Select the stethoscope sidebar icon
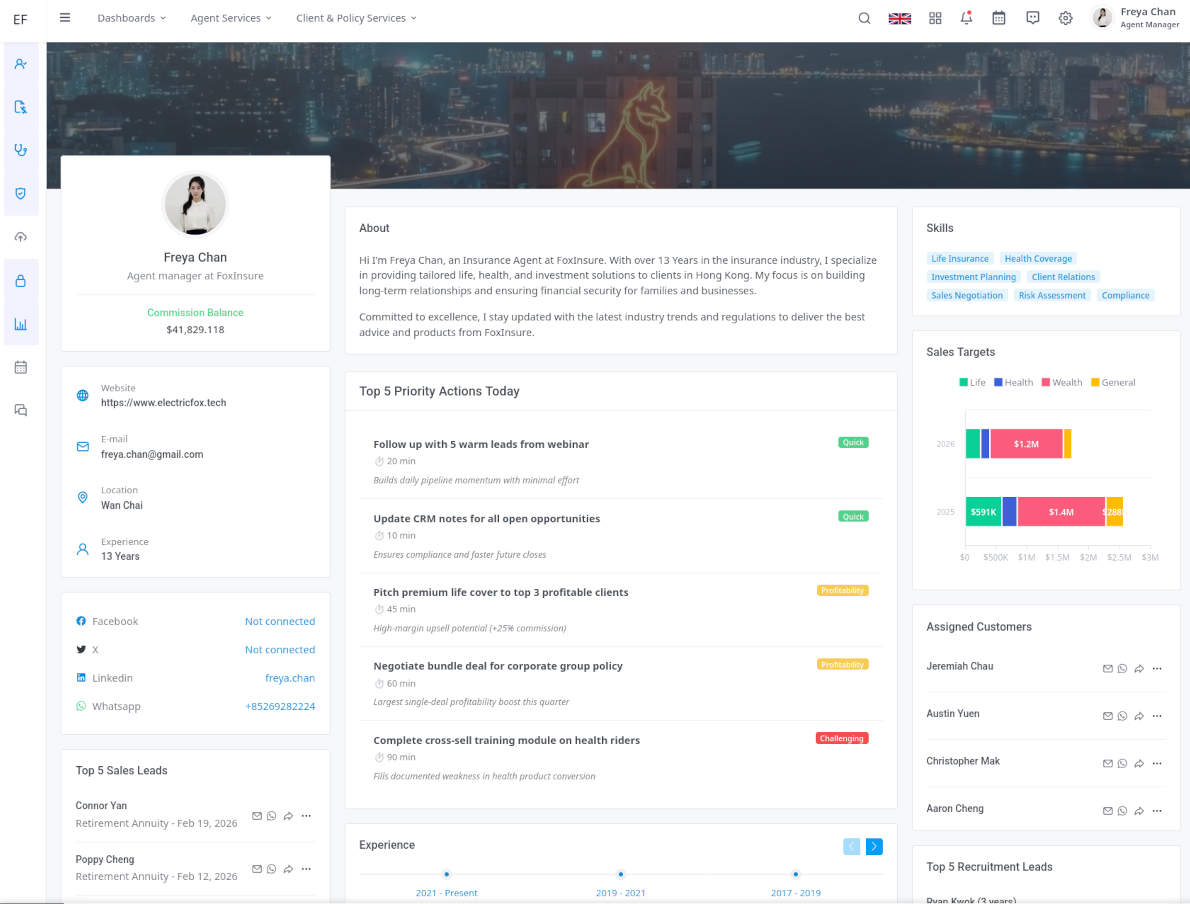The height and width of the screenshot is (904, 1190). coord(21,150)
